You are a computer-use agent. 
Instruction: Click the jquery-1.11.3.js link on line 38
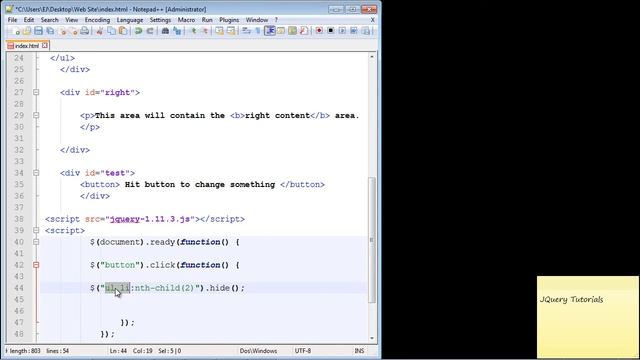click(150, 219)
